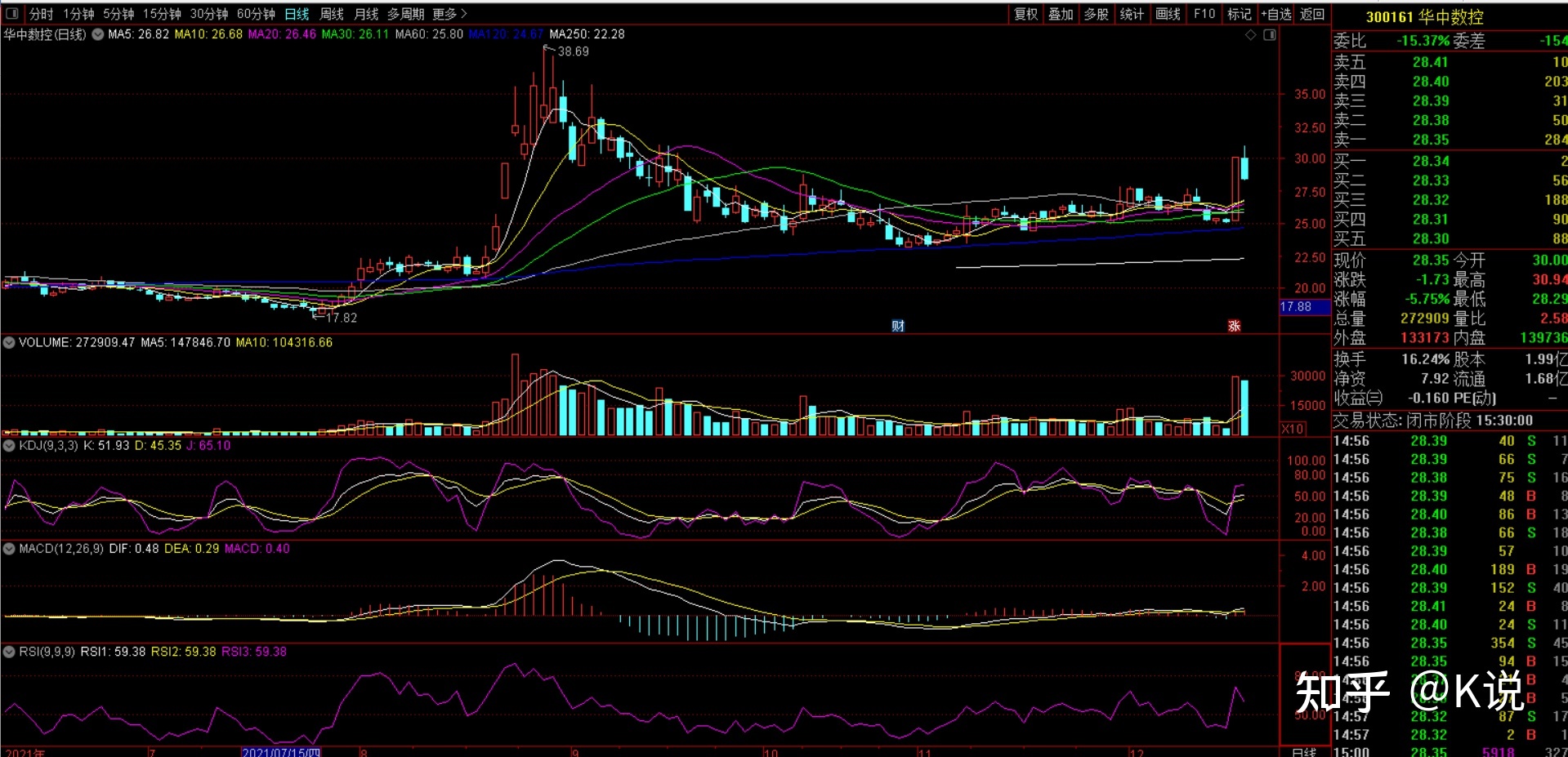
Task: Click the blue 财 marker on the chart
Action: 898,326
